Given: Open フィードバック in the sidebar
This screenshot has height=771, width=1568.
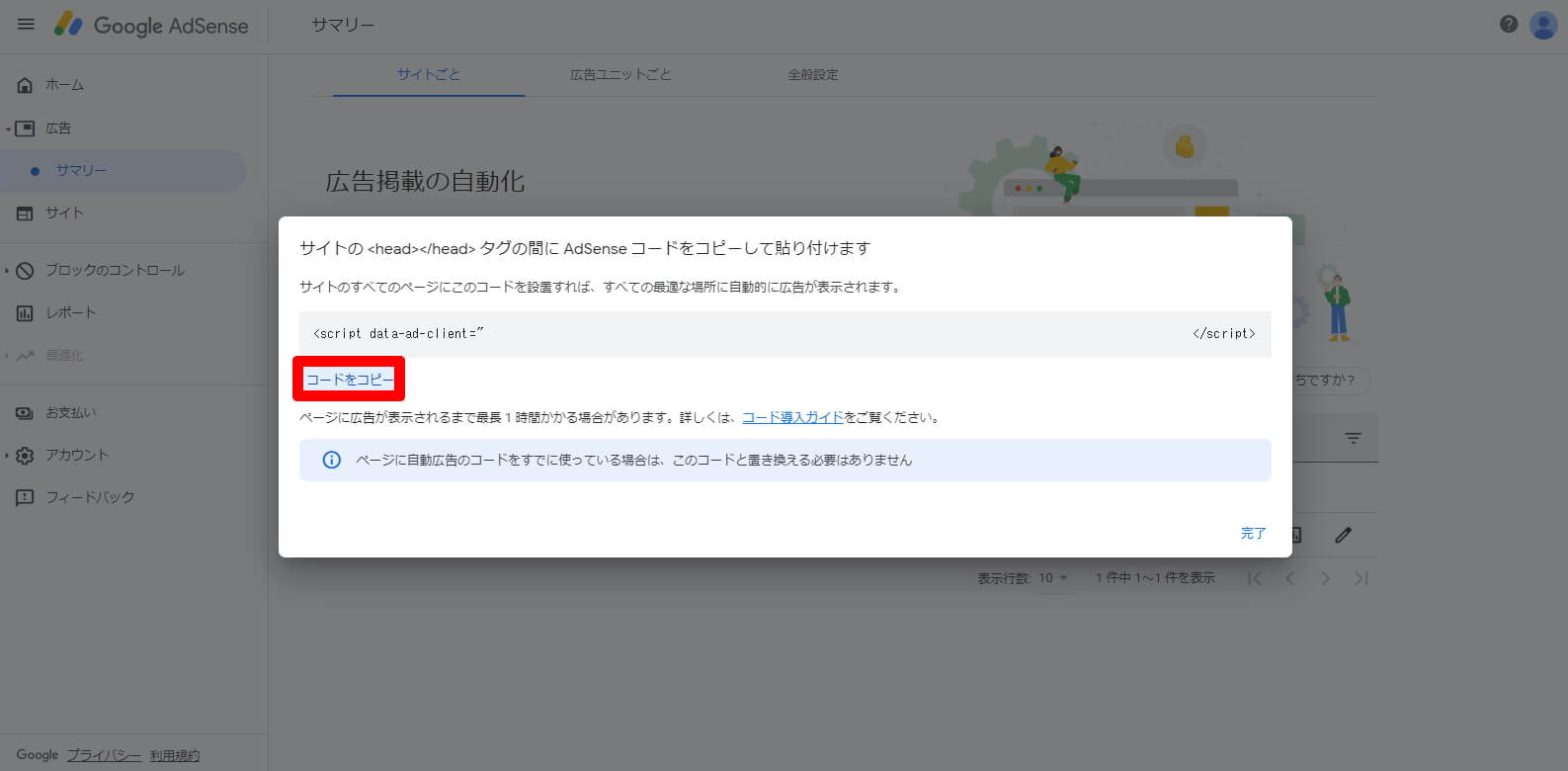Looking at the screenshot, I should pyautogui.click(x=90, y=497).
